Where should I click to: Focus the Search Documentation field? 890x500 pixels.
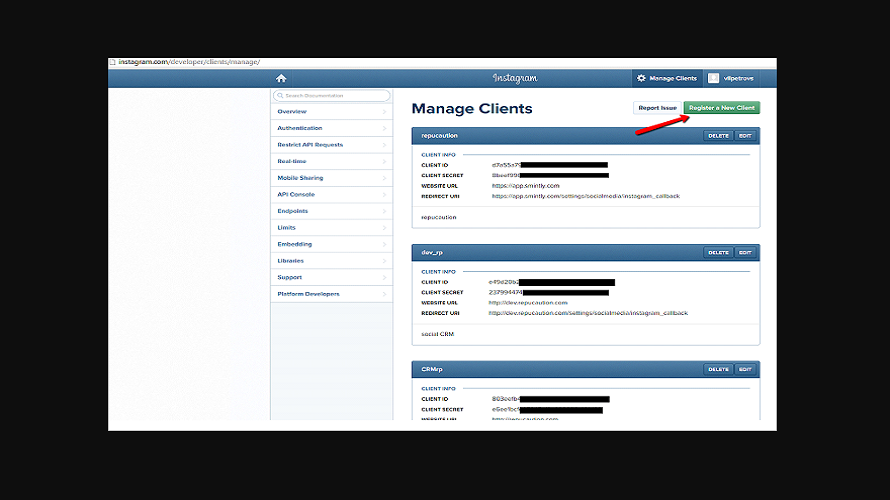click(331, 95)
